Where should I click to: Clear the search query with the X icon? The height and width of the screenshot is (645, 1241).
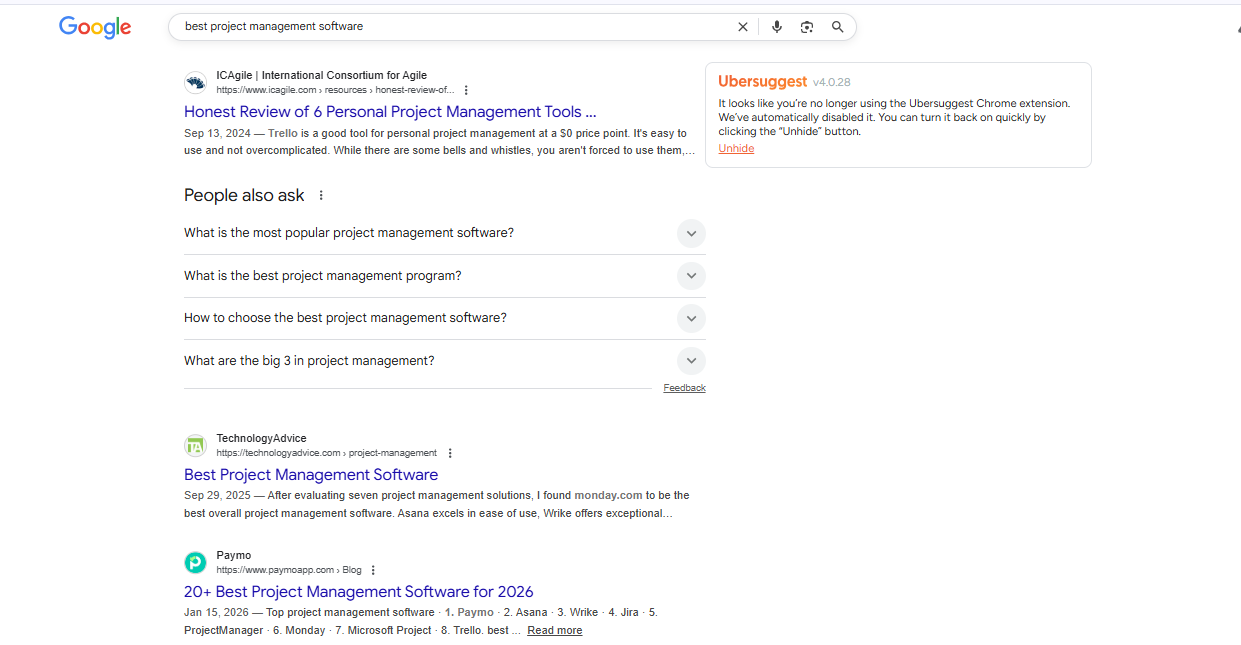tap(742, 26)
